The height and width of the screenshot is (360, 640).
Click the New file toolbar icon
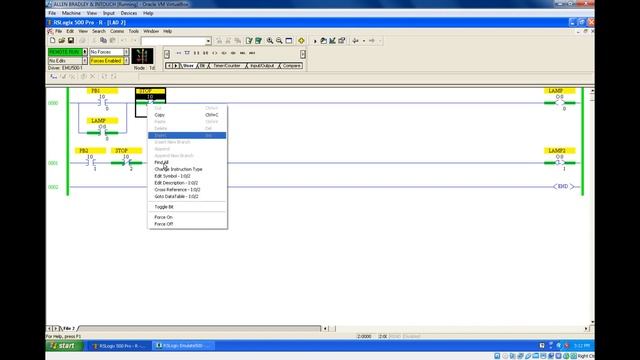52,41
